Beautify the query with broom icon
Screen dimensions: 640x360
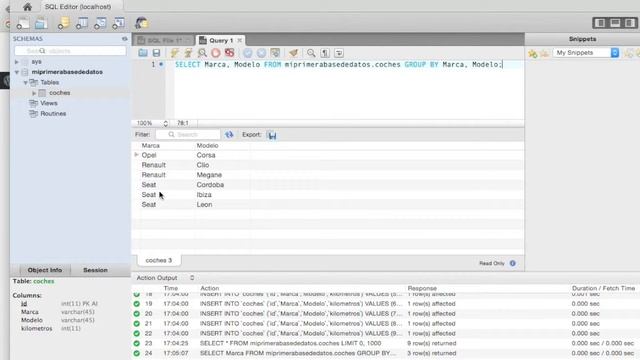click(293, 53)
